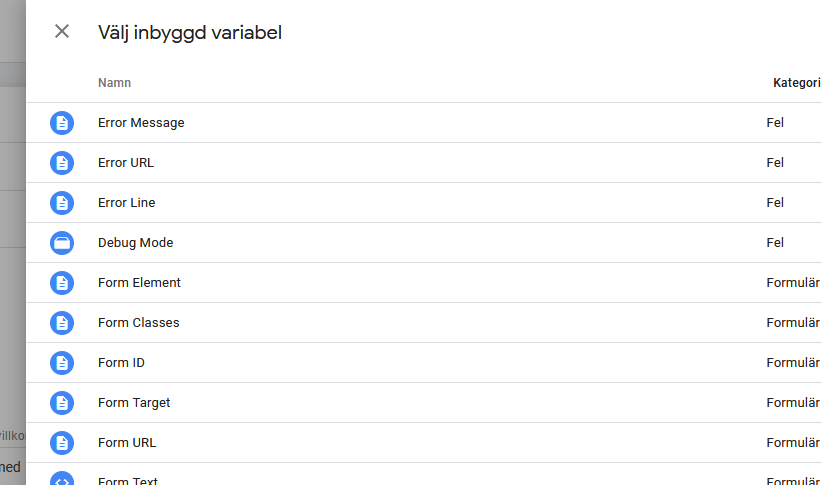Screen dimensions: 822x485
Task: Close the built-in variable panel
Action: 62,31
